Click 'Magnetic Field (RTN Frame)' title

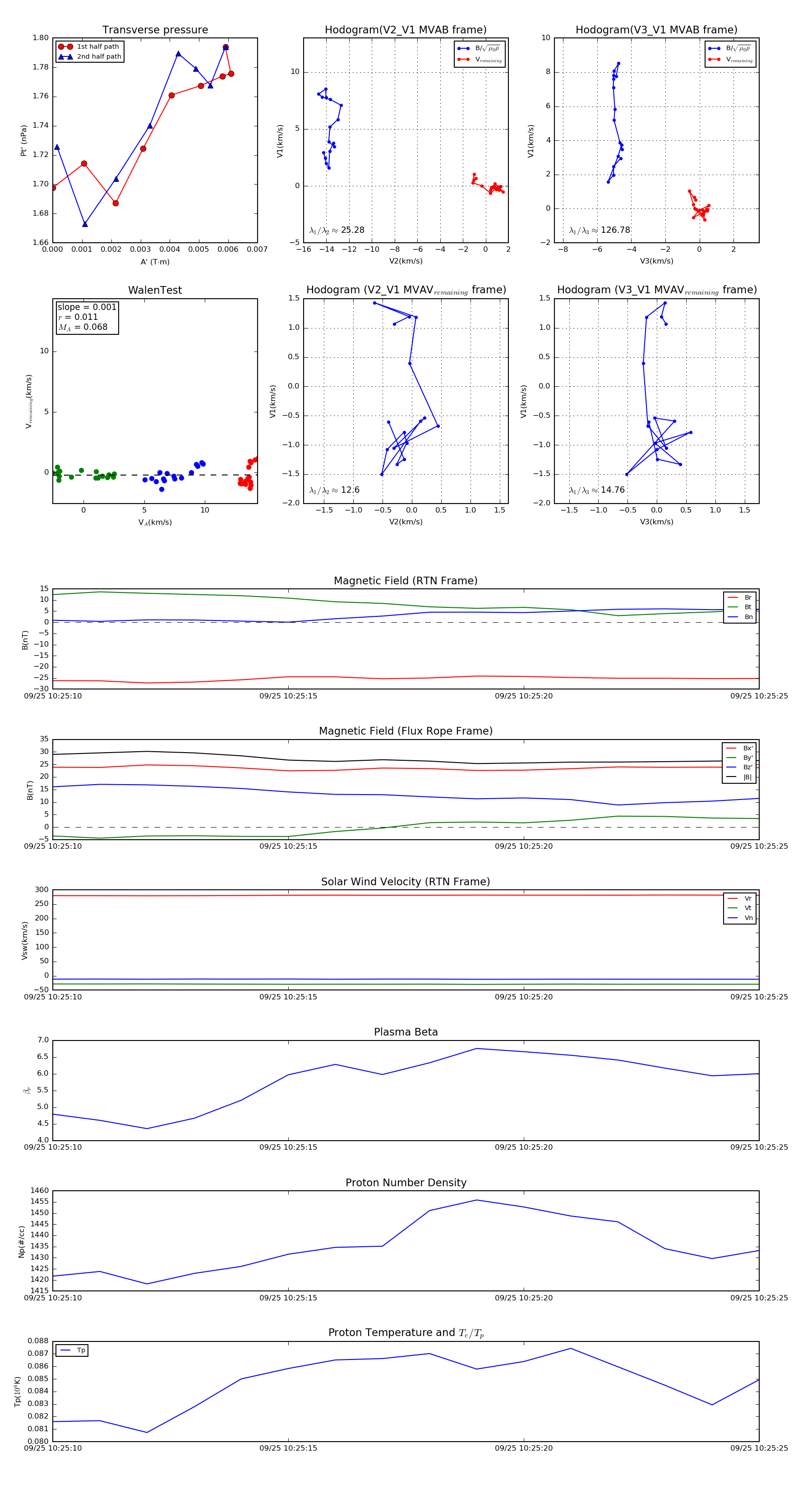coord(406,581)
